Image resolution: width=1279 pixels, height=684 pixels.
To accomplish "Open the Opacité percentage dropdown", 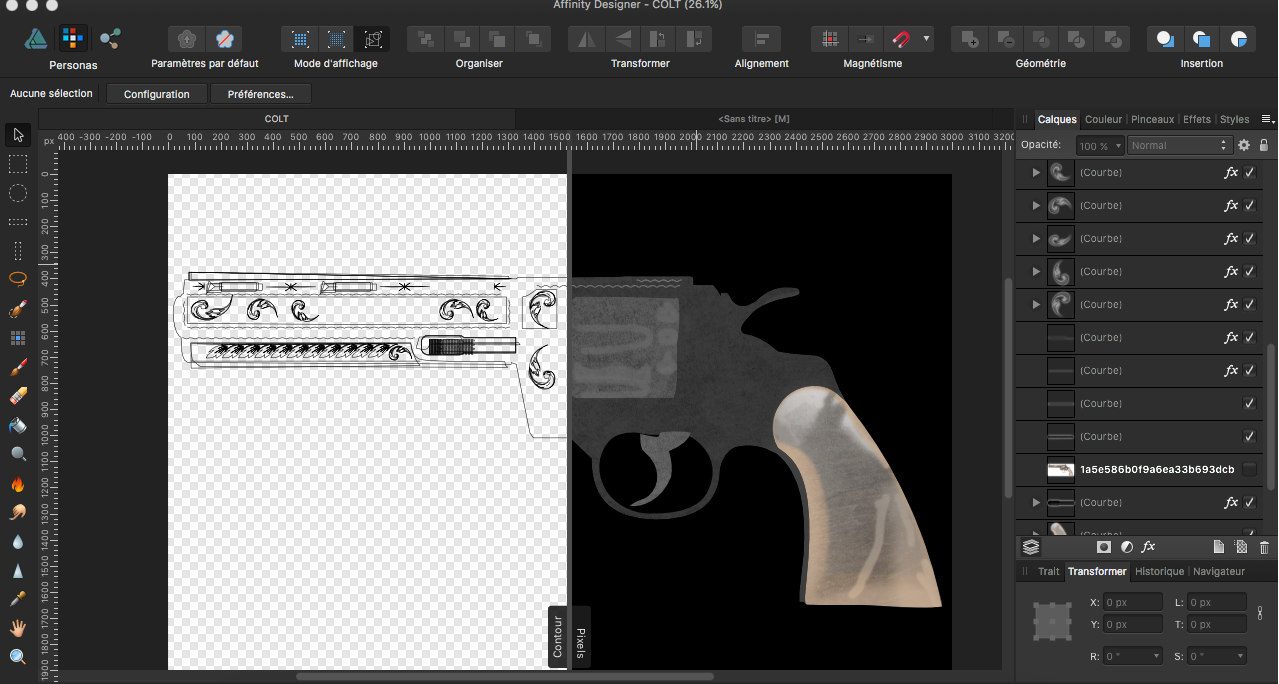I will pyautogui.click(x=1119, y=146).
